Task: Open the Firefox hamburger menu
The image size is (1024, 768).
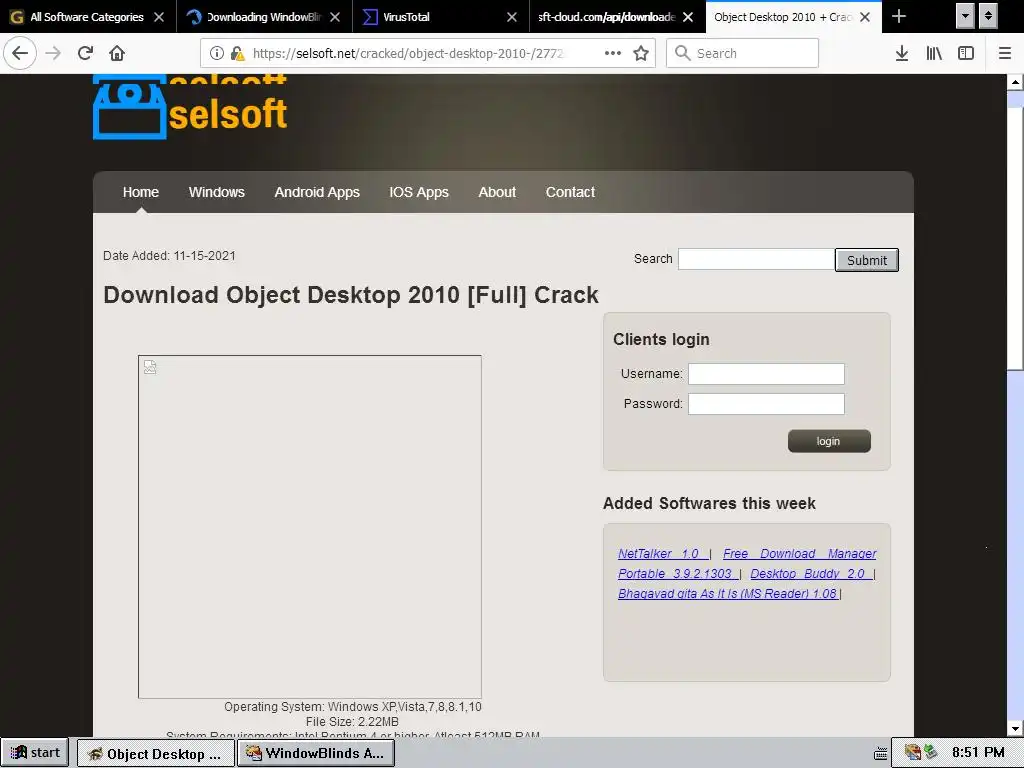Action: (x=1005, y=53)
